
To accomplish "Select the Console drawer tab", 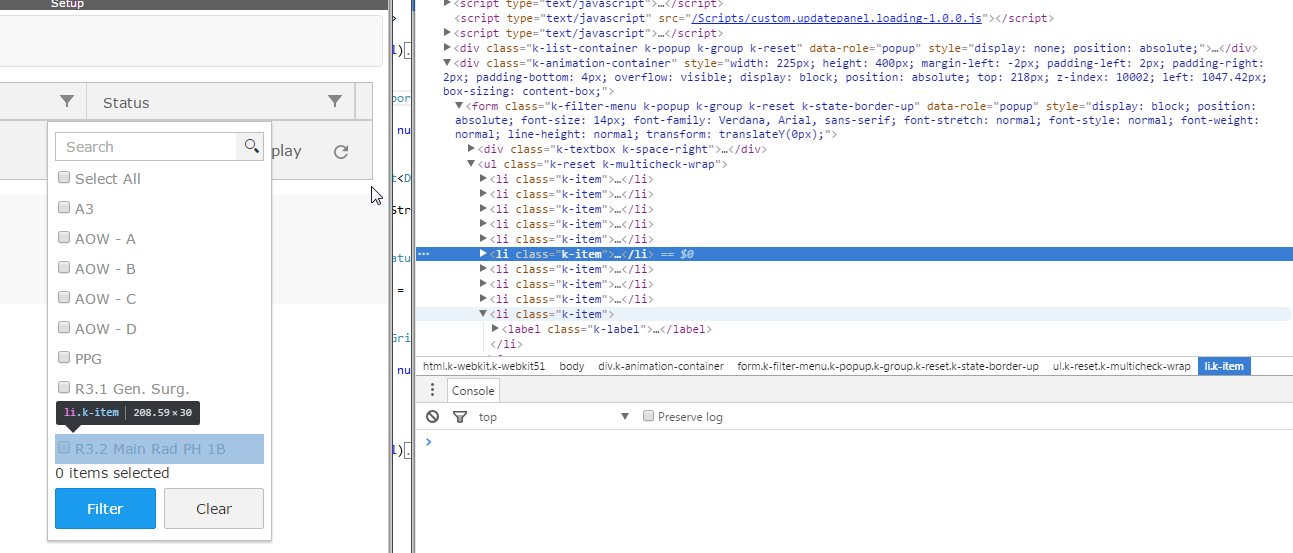I will click(473, 391).
